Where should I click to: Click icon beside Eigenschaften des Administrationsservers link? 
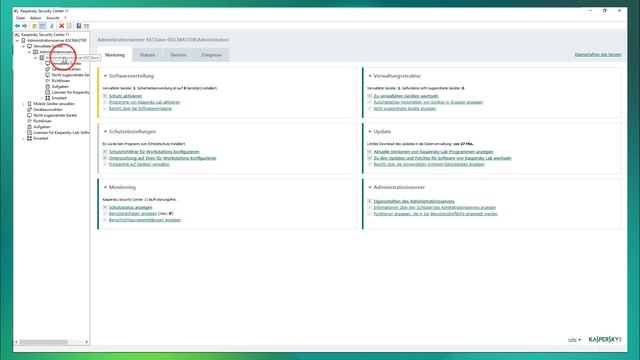pos(370,201)
